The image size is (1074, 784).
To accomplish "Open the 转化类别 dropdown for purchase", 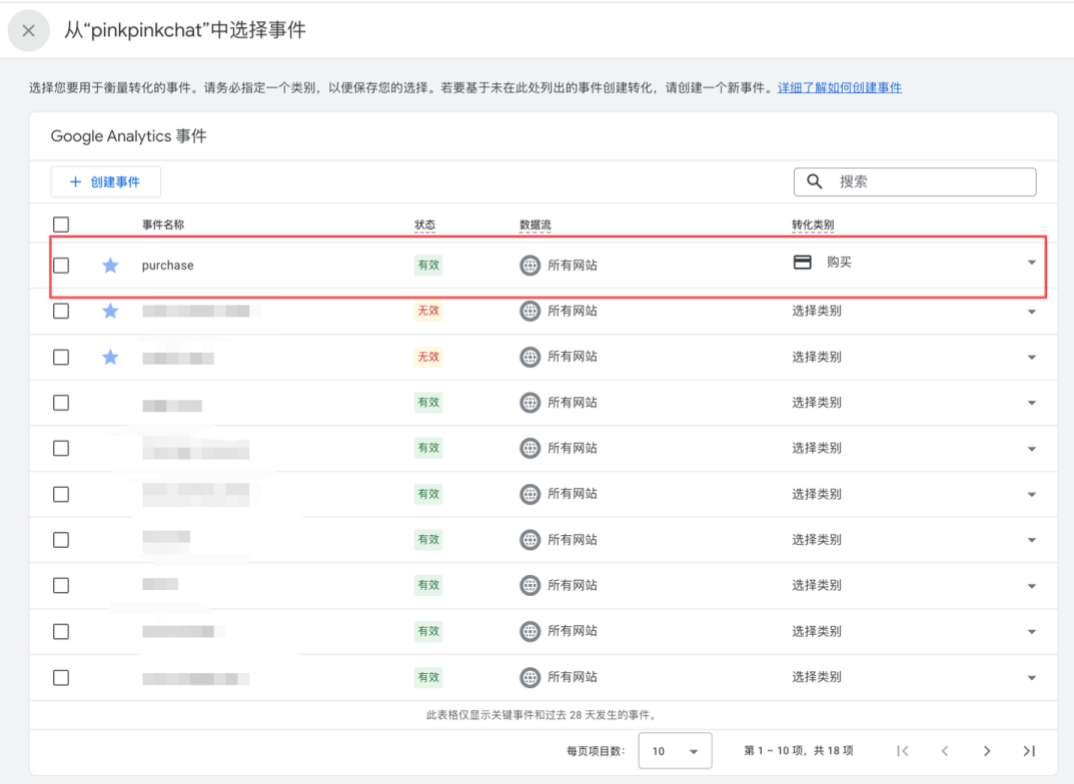I will (1031, 263).
